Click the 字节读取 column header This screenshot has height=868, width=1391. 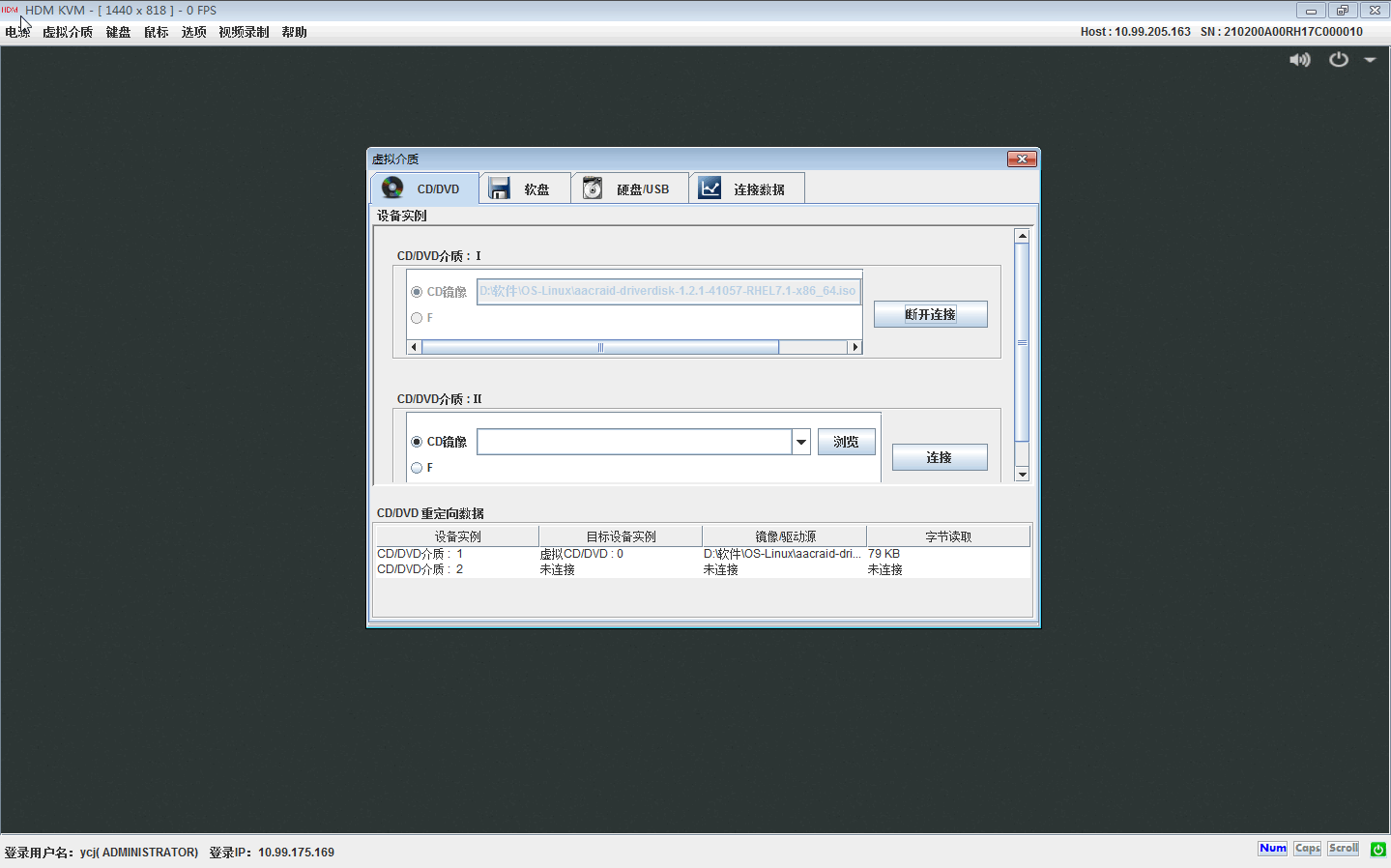pyautogui.click(x=948, y=536)
